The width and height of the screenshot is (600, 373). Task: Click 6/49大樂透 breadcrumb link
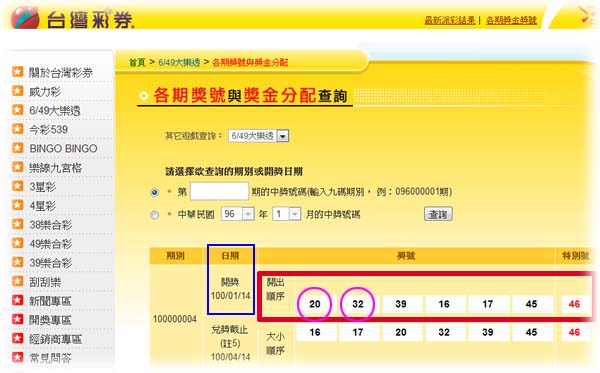[x=179, y=62]
